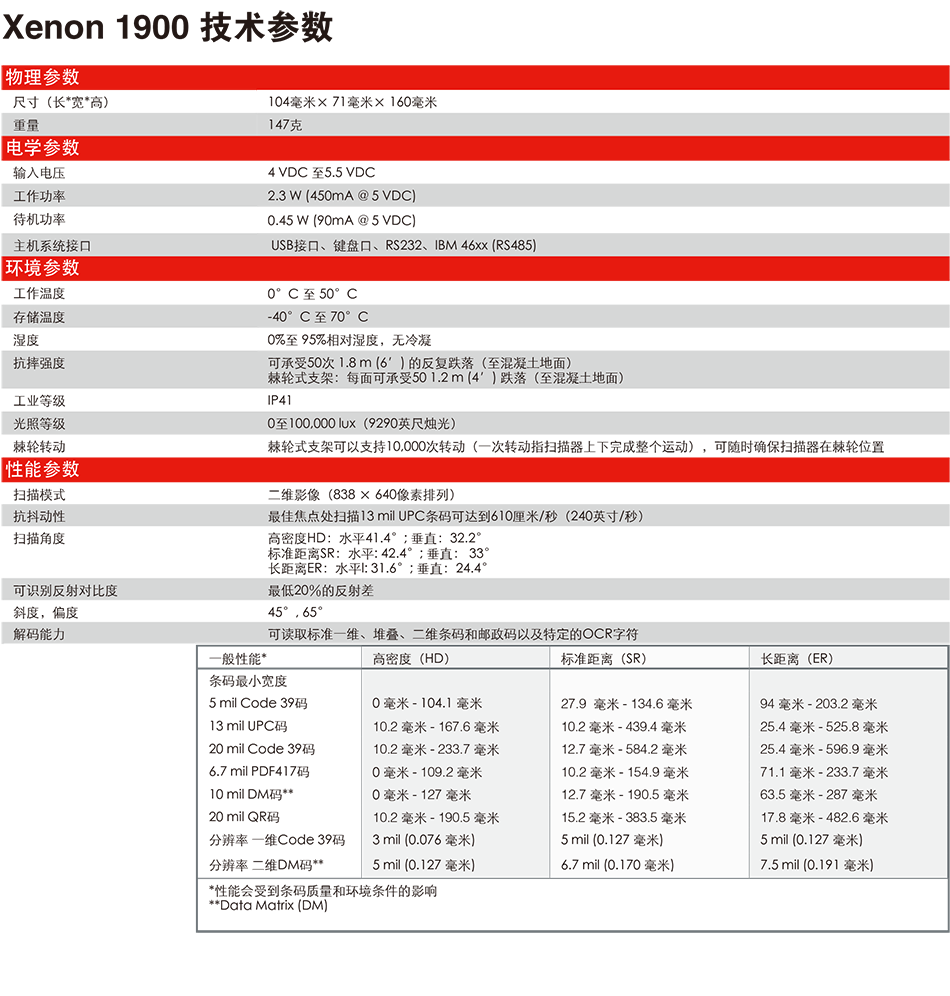Screen dimensions: 950x996
Task: Select the '环境参数' section header
Action: [x=475, y=268]
